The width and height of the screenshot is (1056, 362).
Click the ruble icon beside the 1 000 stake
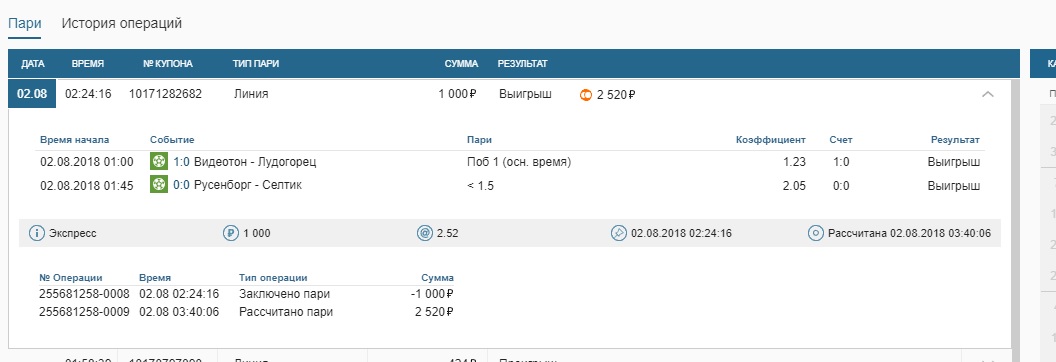tap(231, 233)
